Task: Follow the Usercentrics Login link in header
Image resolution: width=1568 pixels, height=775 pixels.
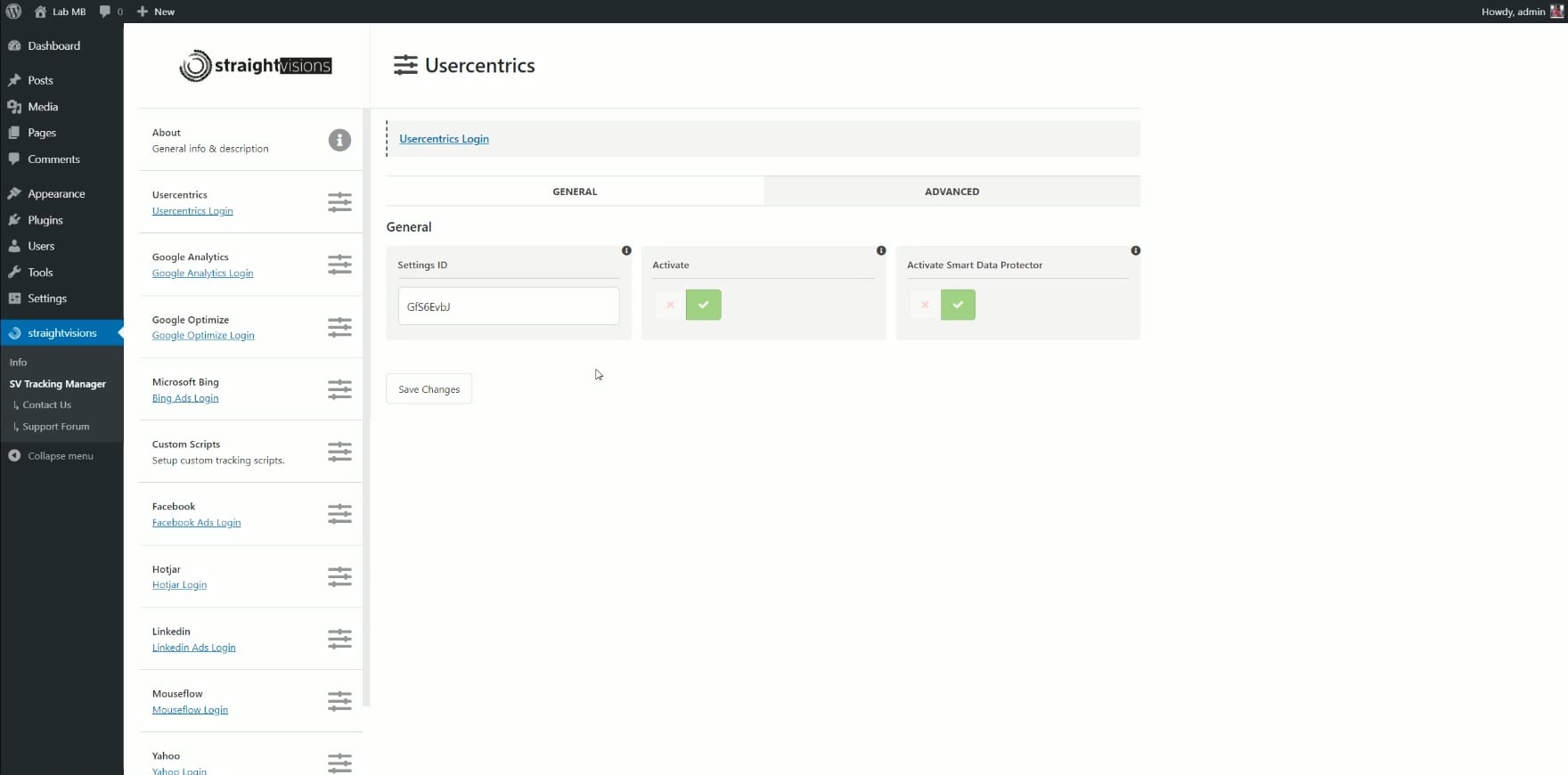Action: 444,139
